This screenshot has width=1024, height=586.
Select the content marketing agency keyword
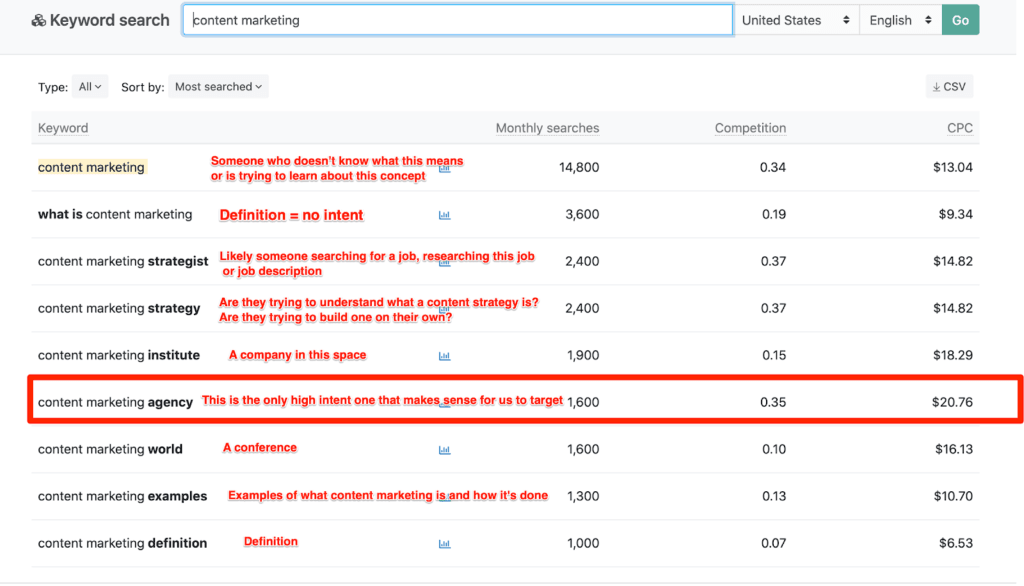click(116, 402)
